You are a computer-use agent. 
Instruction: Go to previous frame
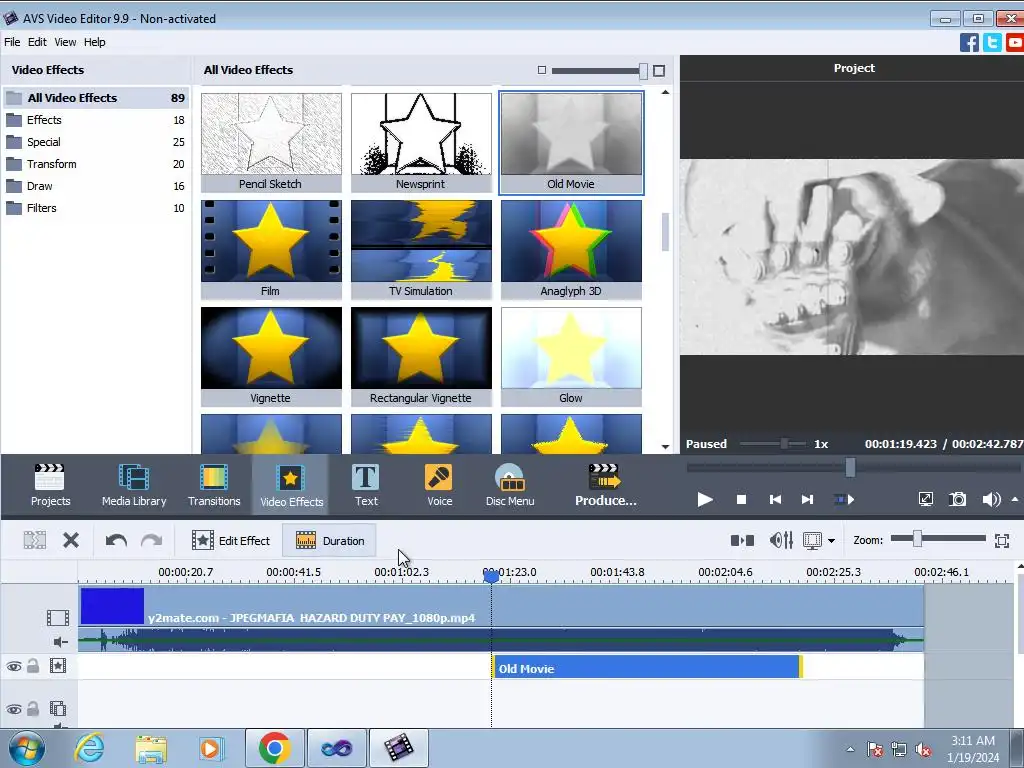[775, 500]
